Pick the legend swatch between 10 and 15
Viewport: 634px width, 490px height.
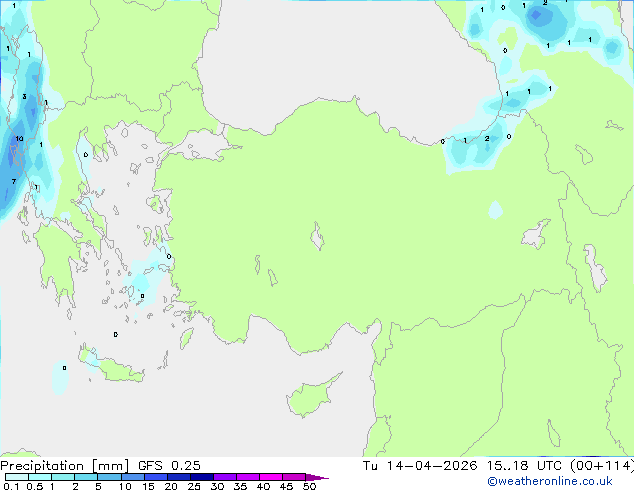[132, 477]
